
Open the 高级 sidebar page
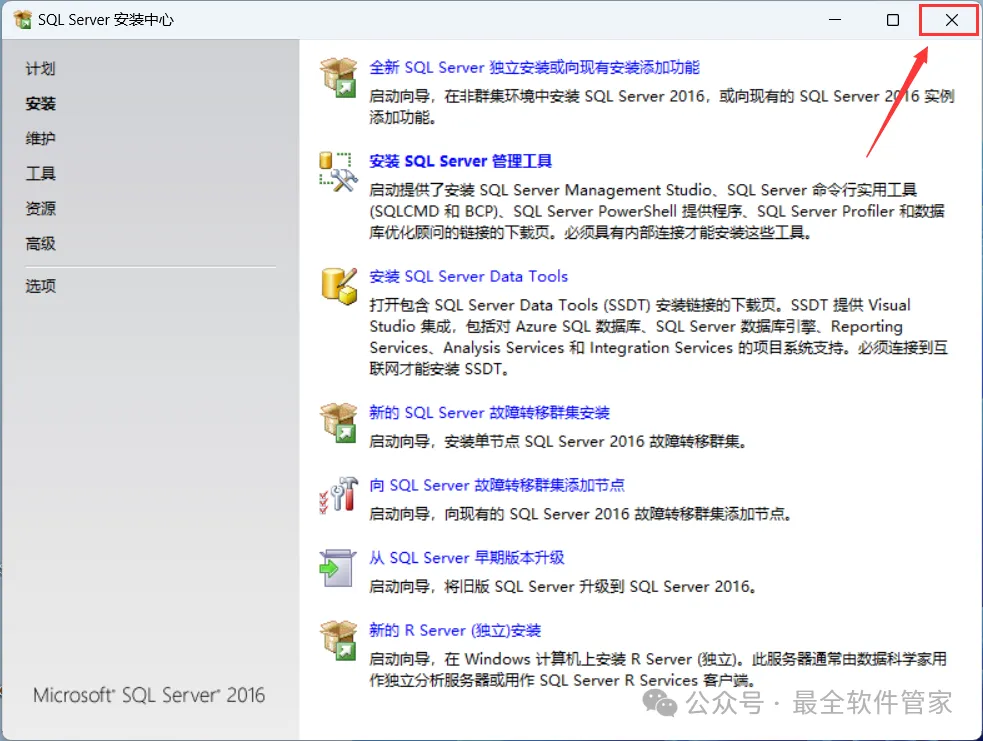41,243
